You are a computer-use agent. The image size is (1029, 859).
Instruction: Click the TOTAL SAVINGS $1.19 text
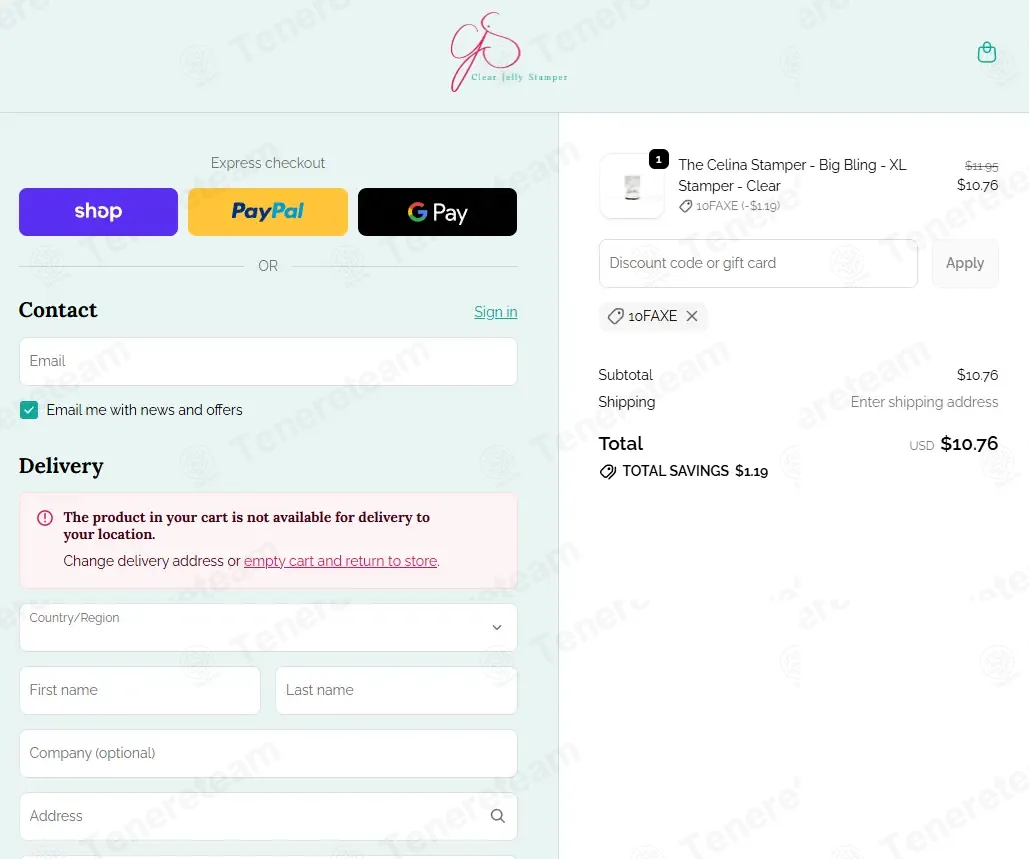coord(695,471)
